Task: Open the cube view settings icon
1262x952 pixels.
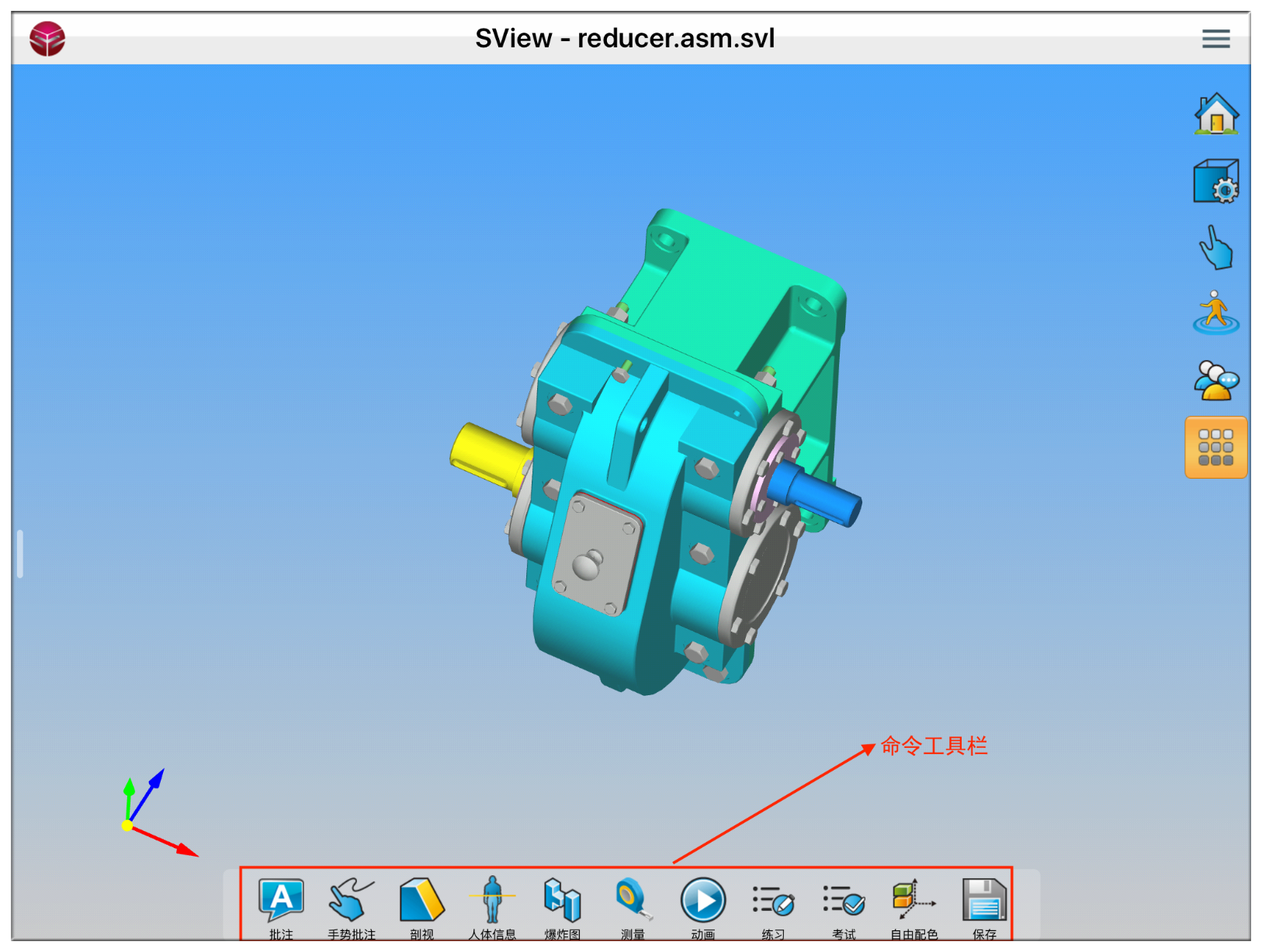Action: pyautogui.click(x=1216, y=182)
